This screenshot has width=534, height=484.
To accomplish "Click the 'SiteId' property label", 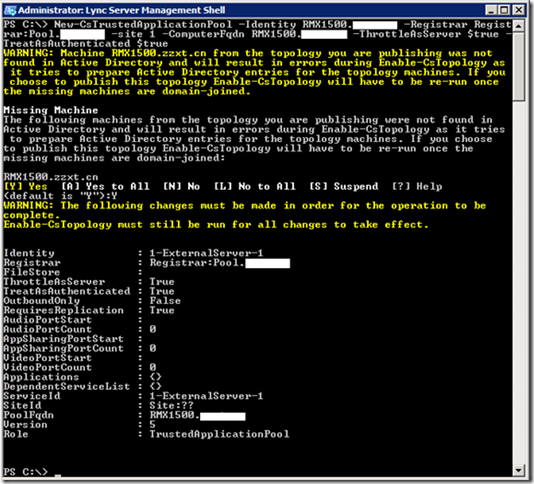I will pos(22,406).
